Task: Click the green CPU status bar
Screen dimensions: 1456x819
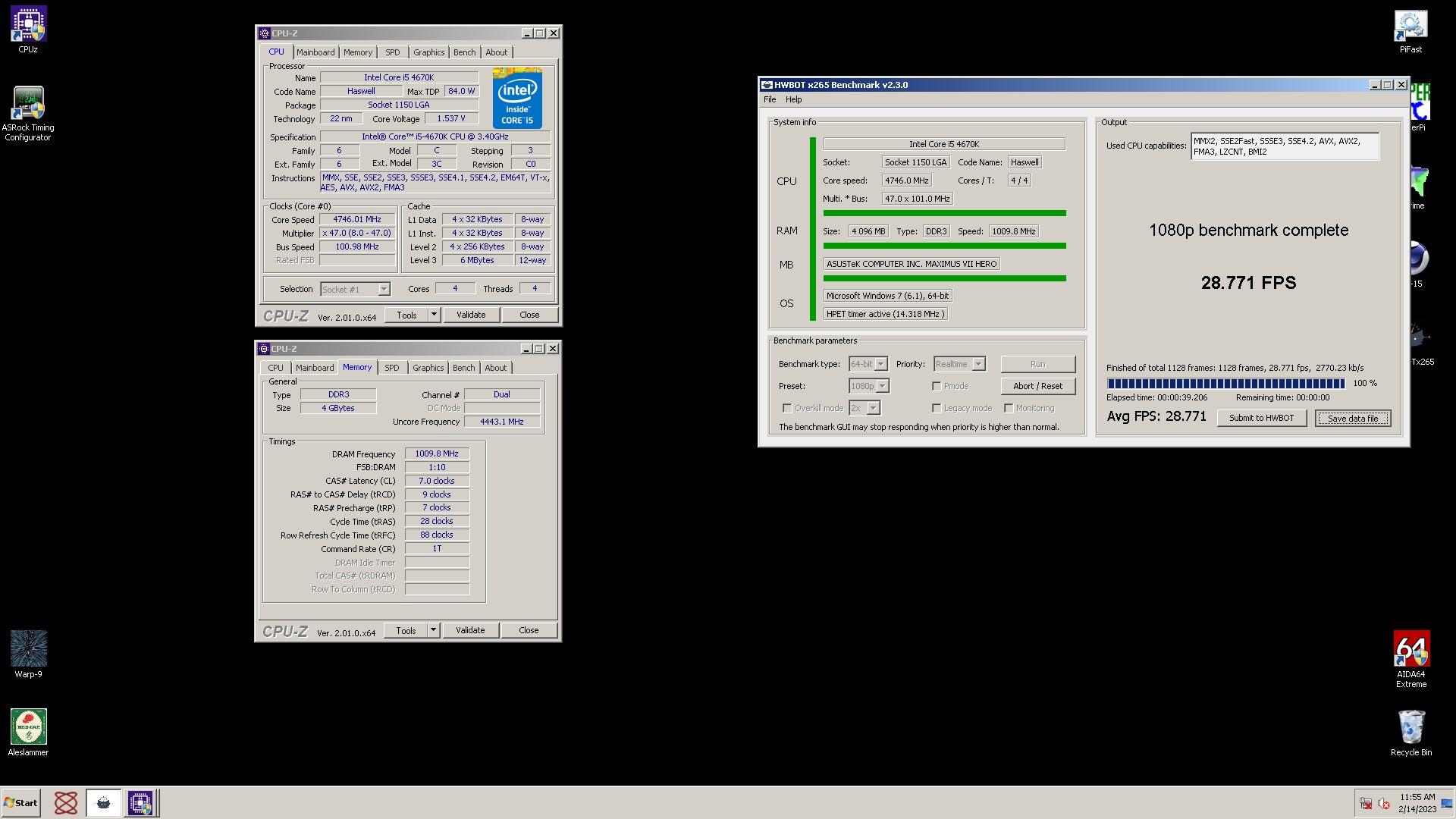Action: (x=945, y=213)
